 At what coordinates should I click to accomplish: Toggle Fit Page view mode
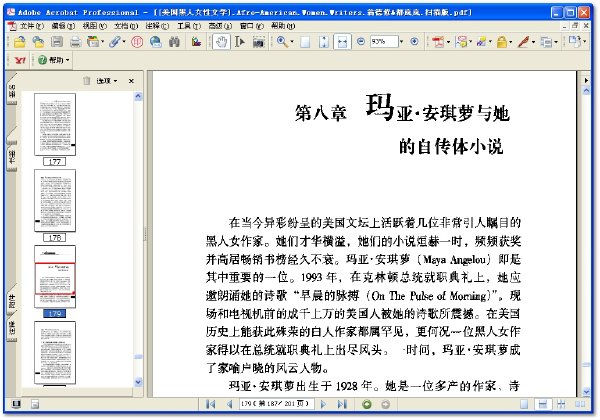tap(323, 43)
